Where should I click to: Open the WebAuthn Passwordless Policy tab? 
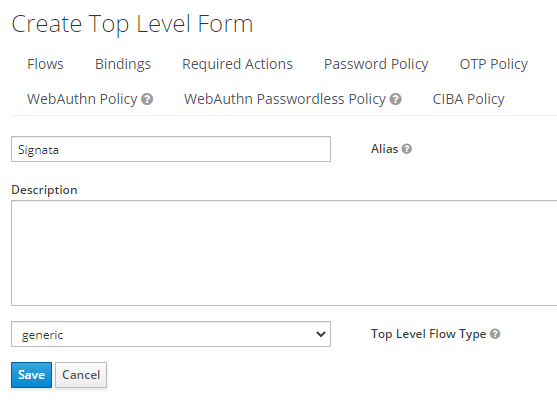285,99
